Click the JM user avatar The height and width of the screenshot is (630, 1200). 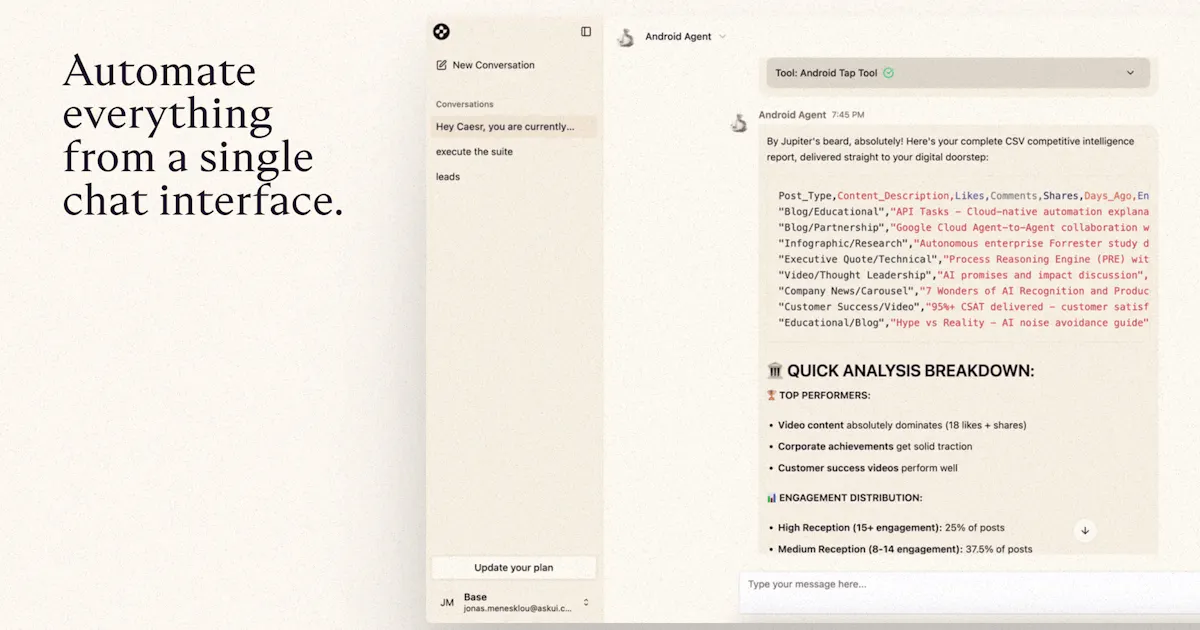pyautogui.click(x=447, y=603)
